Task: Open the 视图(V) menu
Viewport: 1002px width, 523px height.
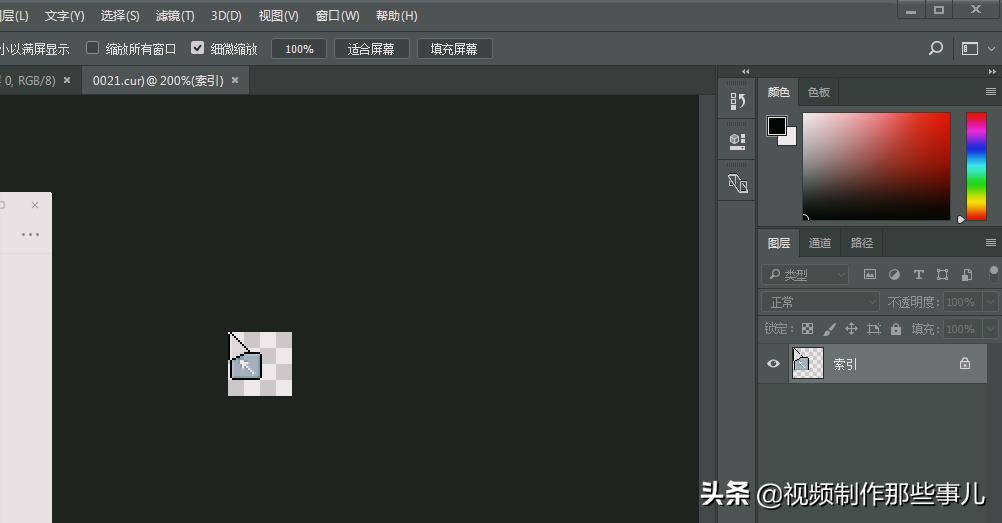Action: pos(279,16)
